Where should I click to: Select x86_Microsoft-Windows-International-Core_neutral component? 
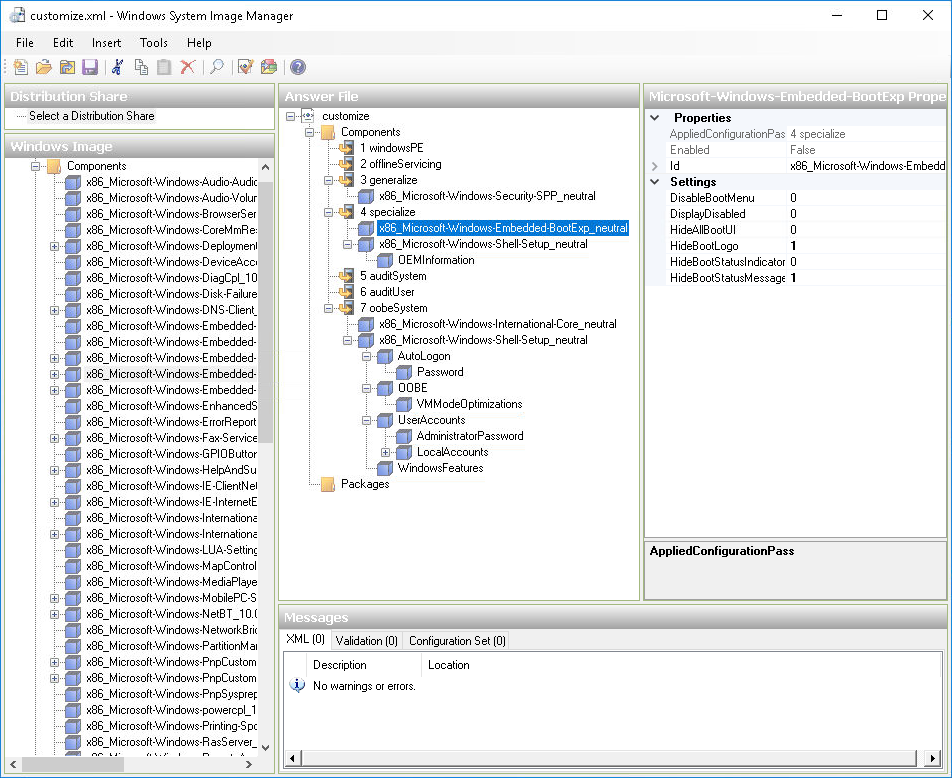pos(498,324)
